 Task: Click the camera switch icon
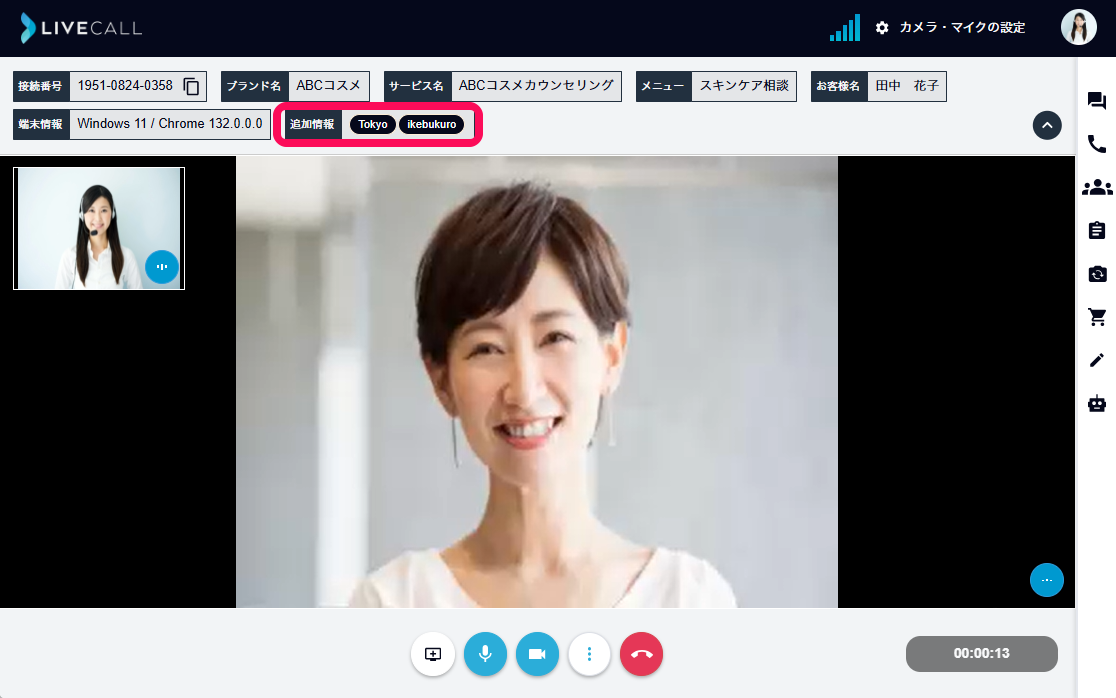pyautogui.click(x=1097, y=274)
